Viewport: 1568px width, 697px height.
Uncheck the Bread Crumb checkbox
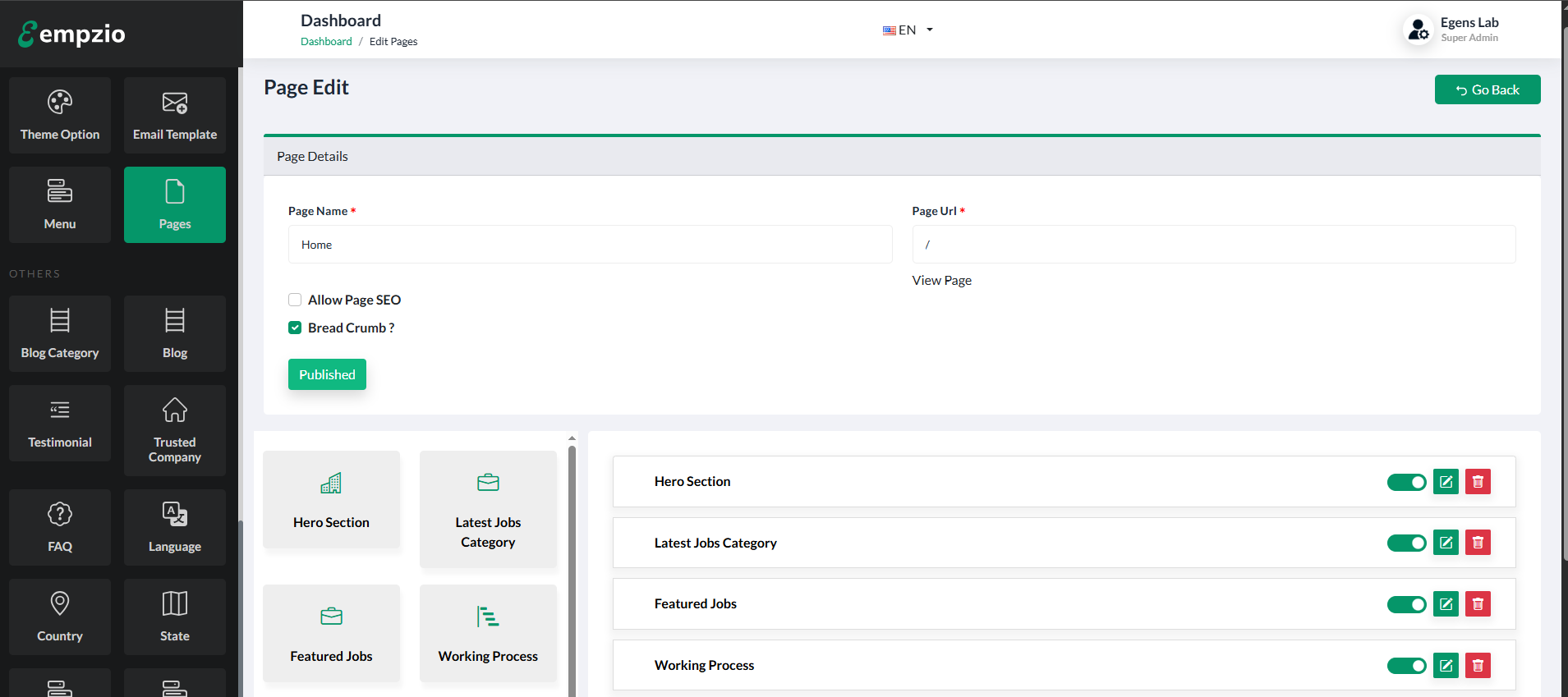[x=295, y=328]
